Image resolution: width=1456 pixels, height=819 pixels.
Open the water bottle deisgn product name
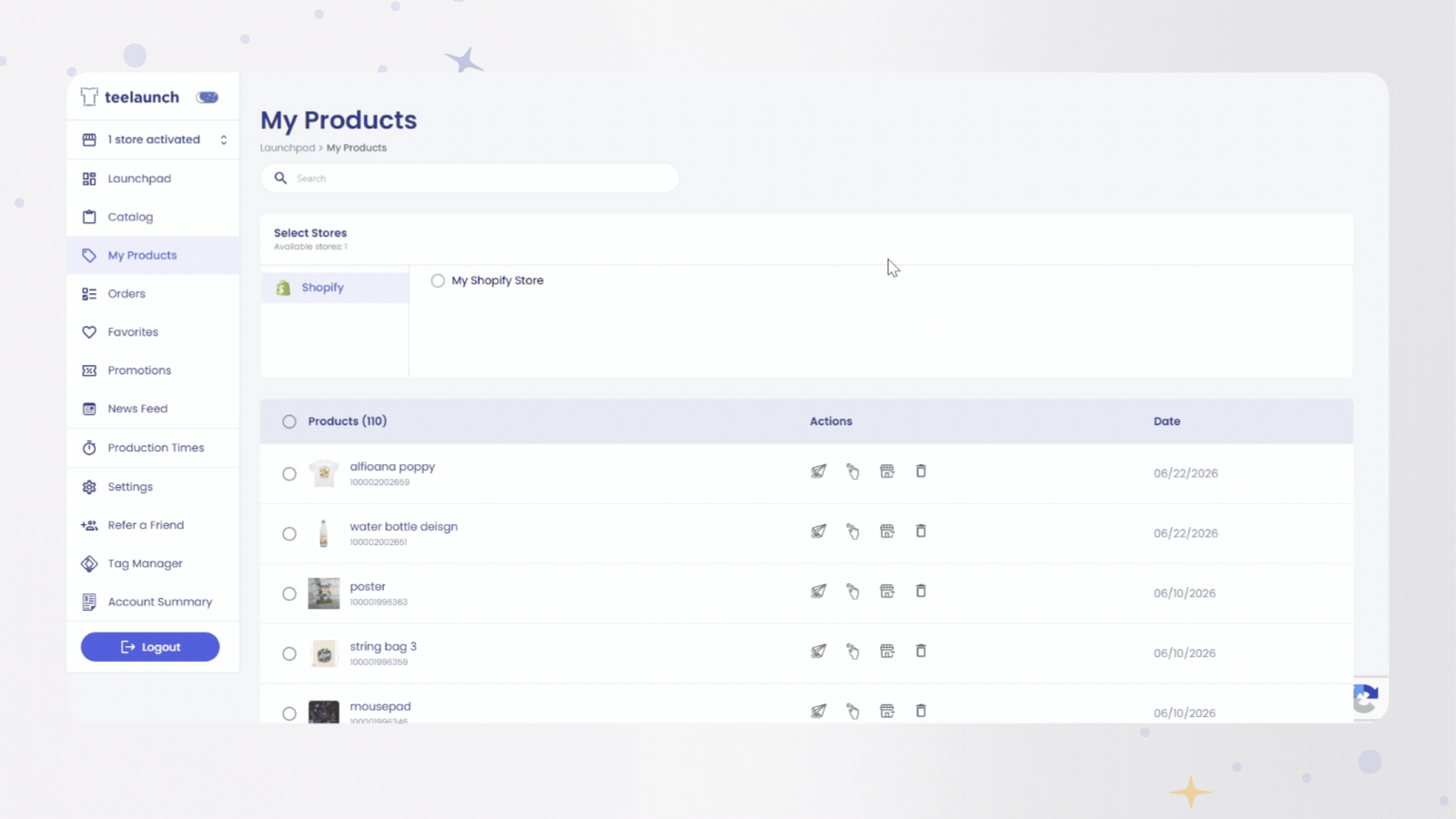(404, 527)
